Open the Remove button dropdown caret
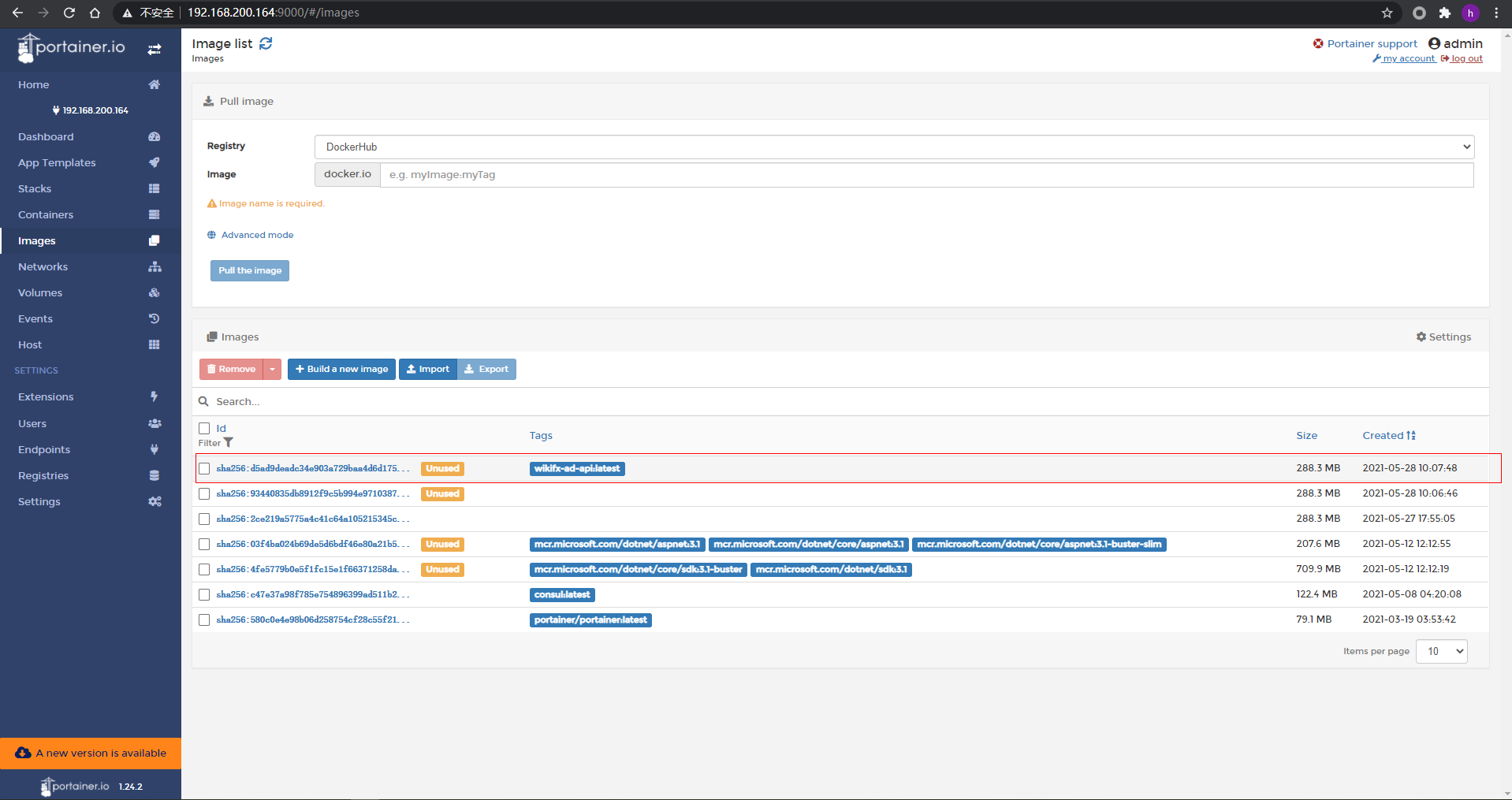The image size is (1512, 800). pos(272,369)
